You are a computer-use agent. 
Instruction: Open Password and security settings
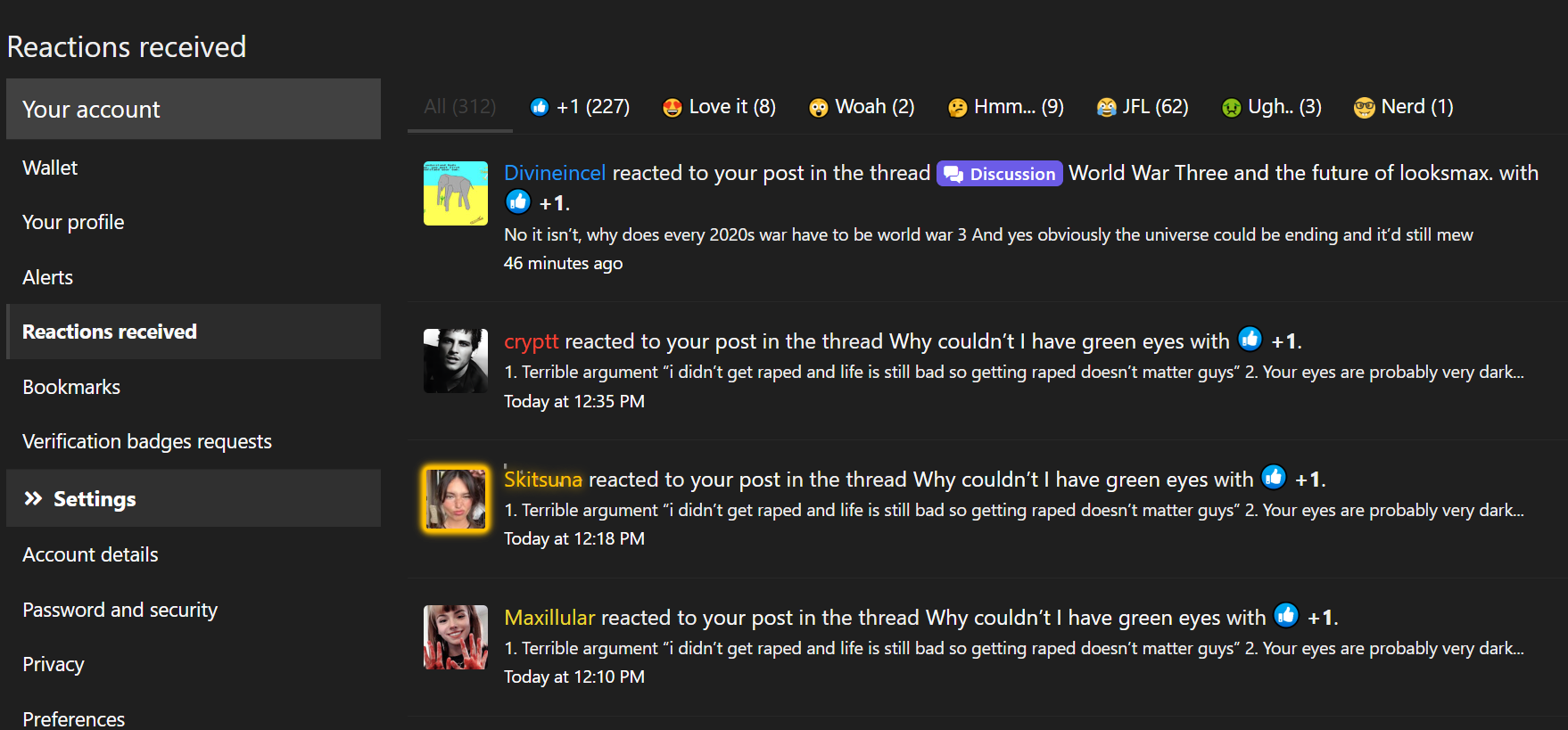coord(120,610)
